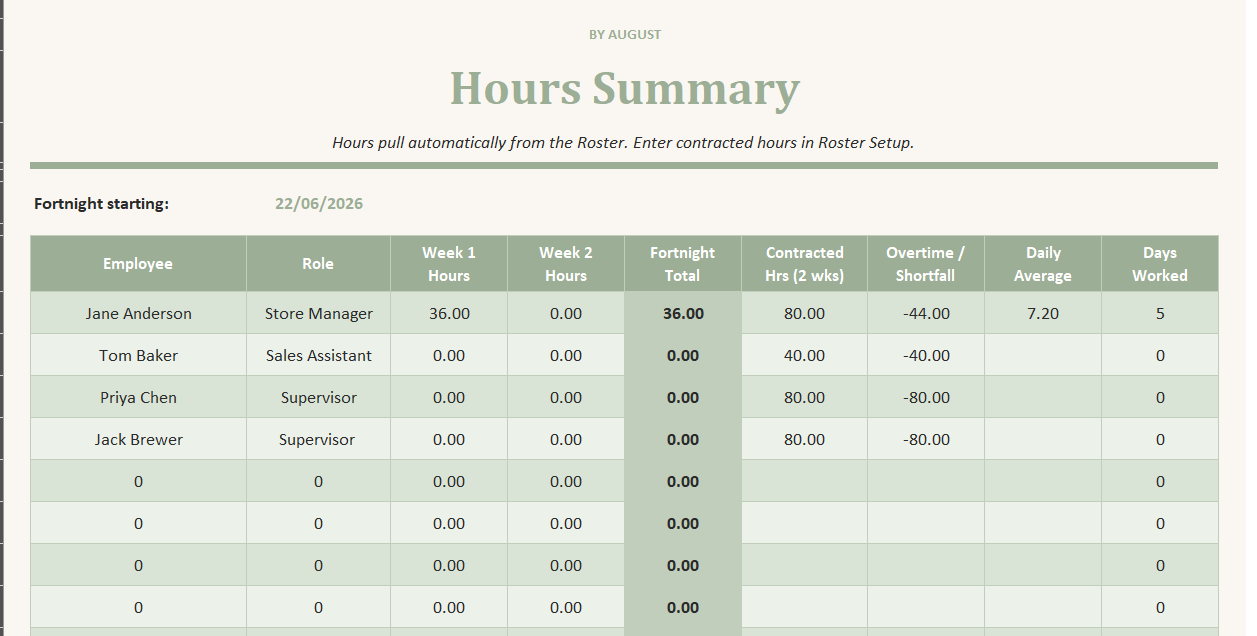The width and height of the screenshot is (1257, 636).
Task: Click Jack Brewer's -80.00 shortfall cell
Action: [x=926, y=439]
